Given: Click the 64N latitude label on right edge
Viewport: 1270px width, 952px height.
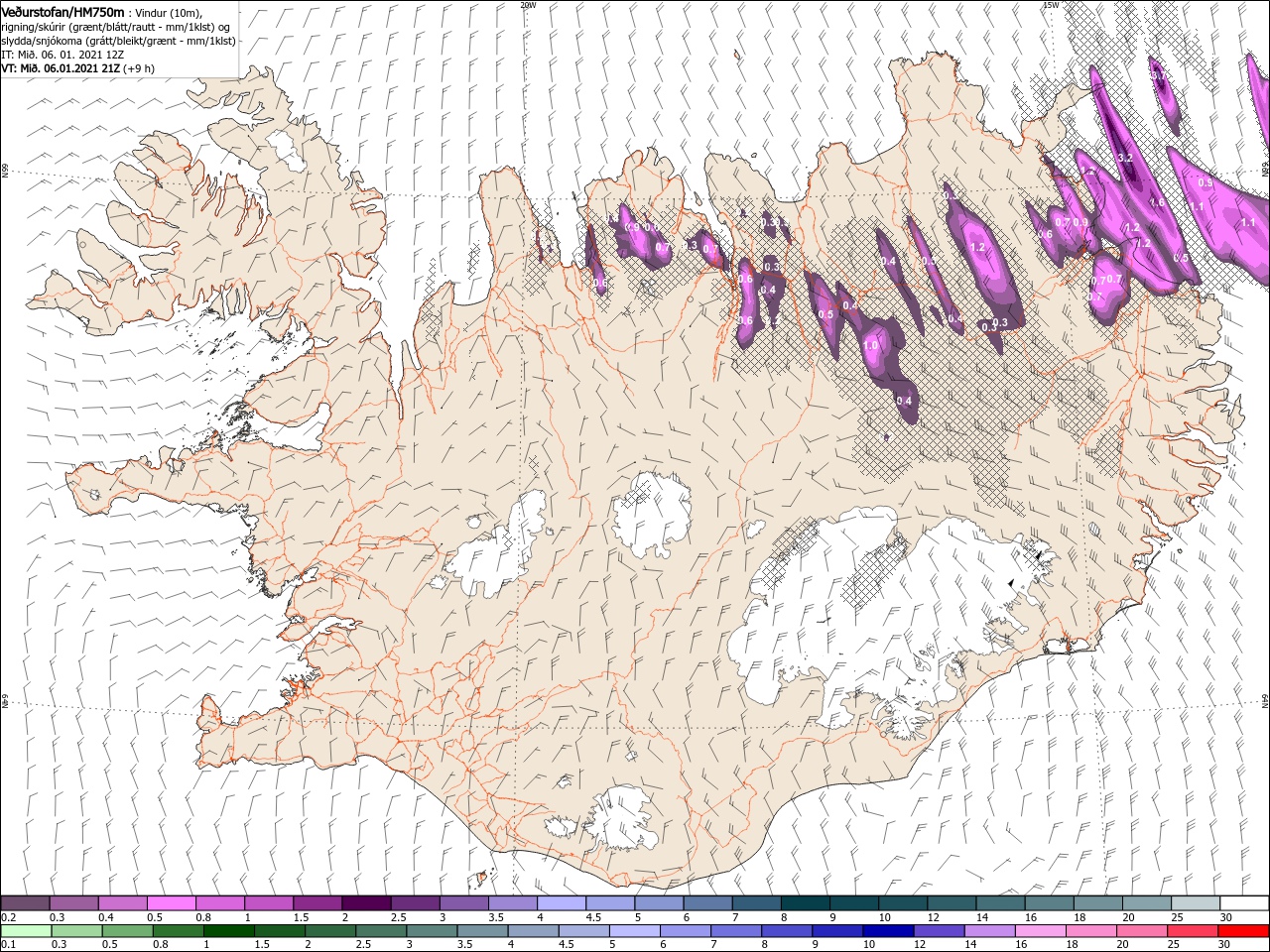Looking at the screenshot, I should coord(1265,700).
